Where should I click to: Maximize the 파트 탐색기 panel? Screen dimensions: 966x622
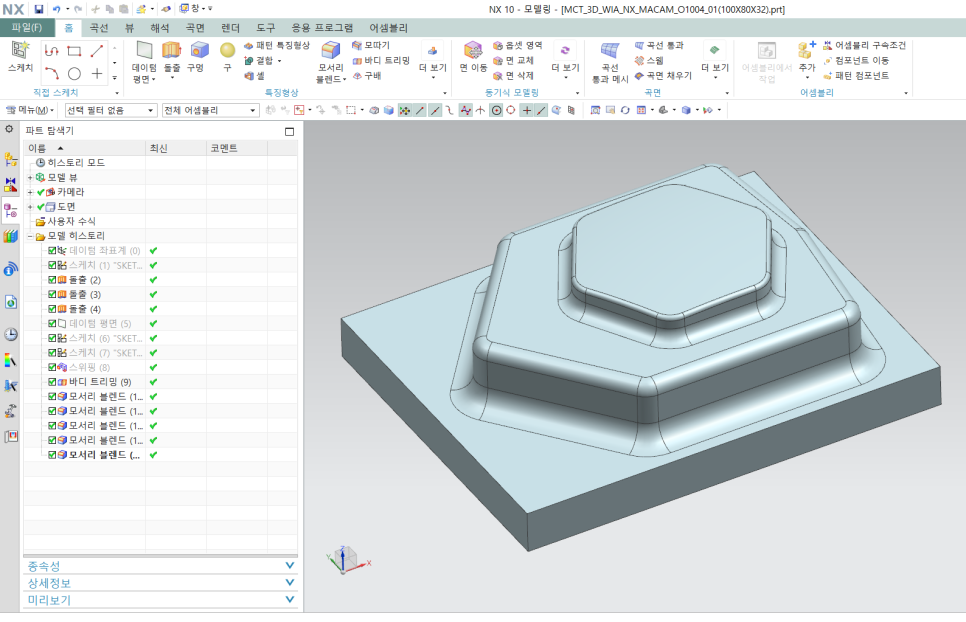[290, 131]
